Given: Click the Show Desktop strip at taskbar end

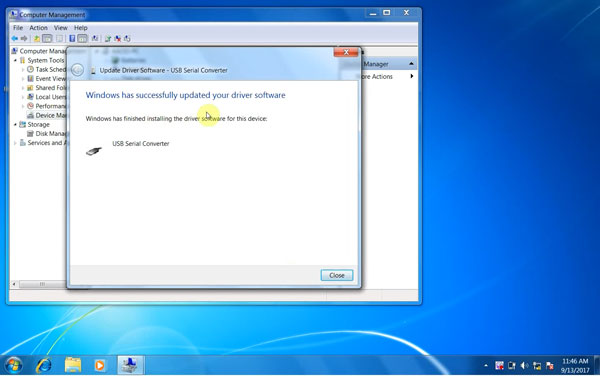Looking at the screenshot, I should click(x=597, y=365).
